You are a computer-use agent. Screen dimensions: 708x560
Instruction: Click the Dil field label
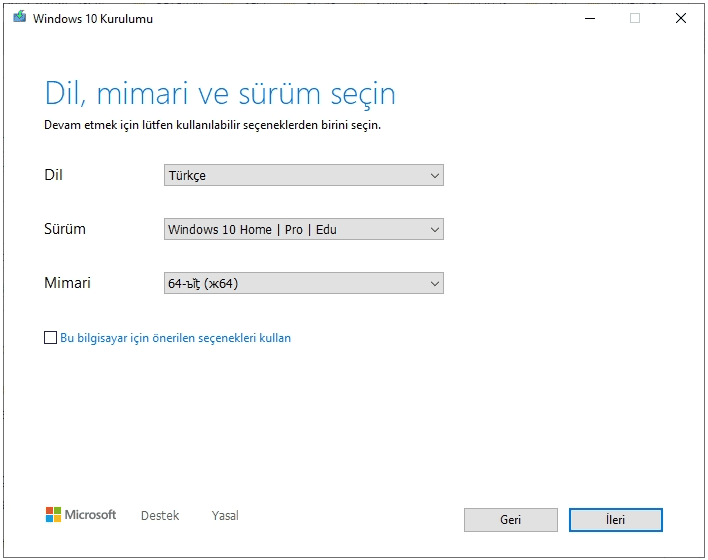[53, 175]
